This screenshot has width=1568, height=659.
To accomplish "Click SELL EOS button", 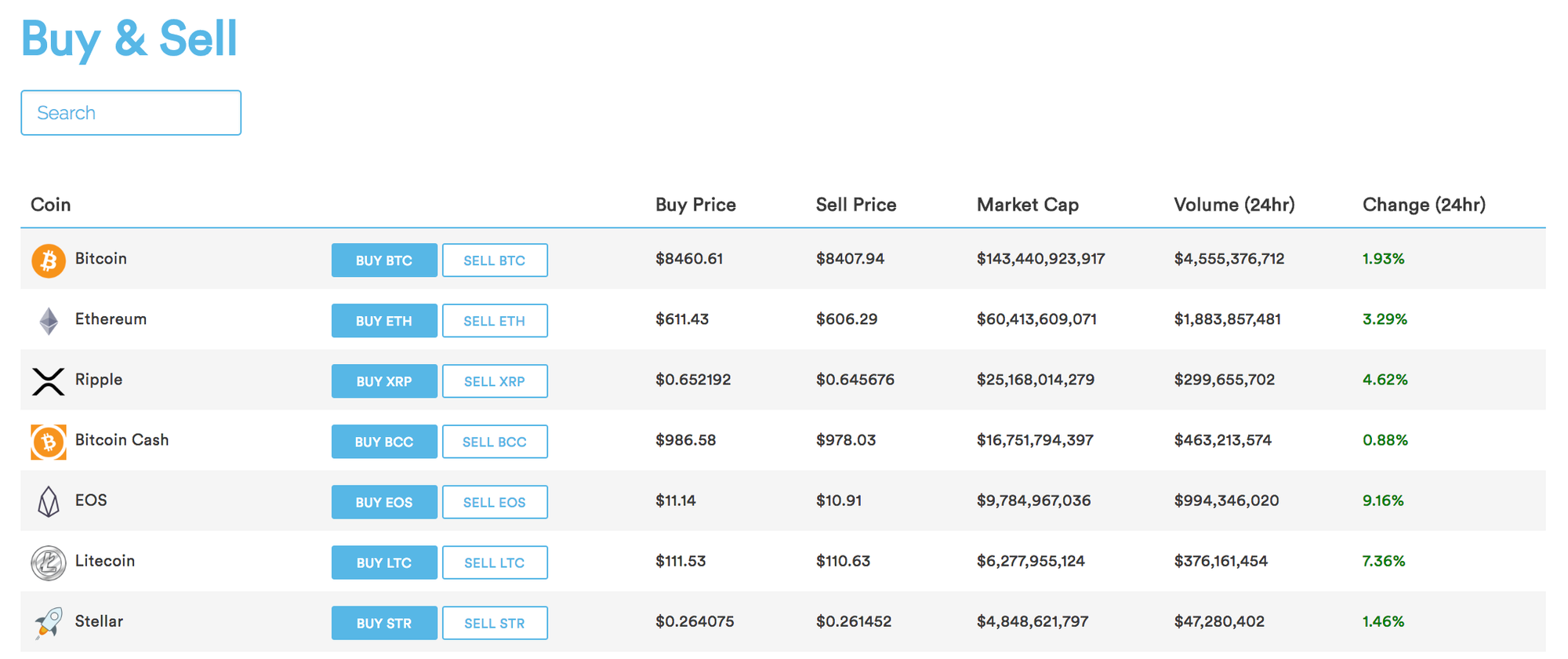I will 495,502.
